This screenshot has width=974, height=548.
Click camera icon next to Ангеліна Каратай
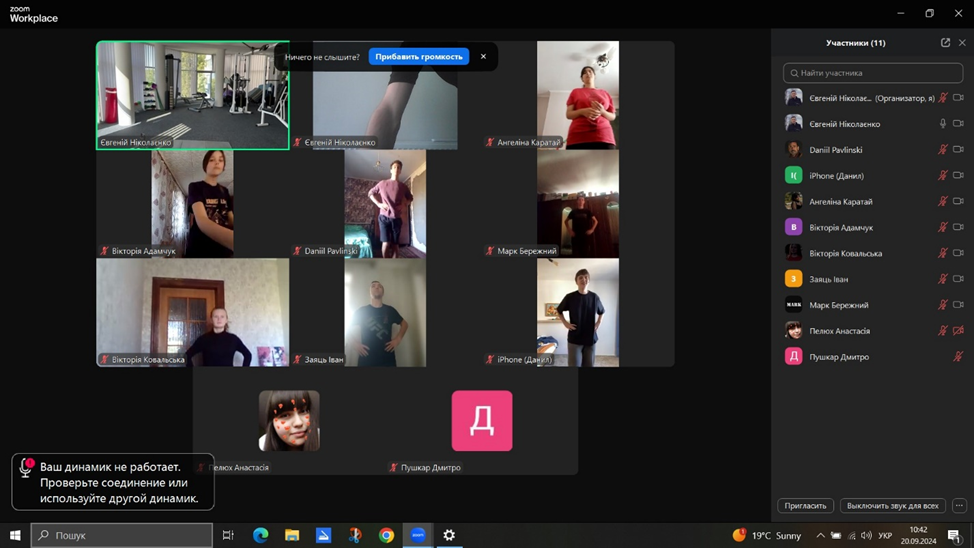coord(958,202)
